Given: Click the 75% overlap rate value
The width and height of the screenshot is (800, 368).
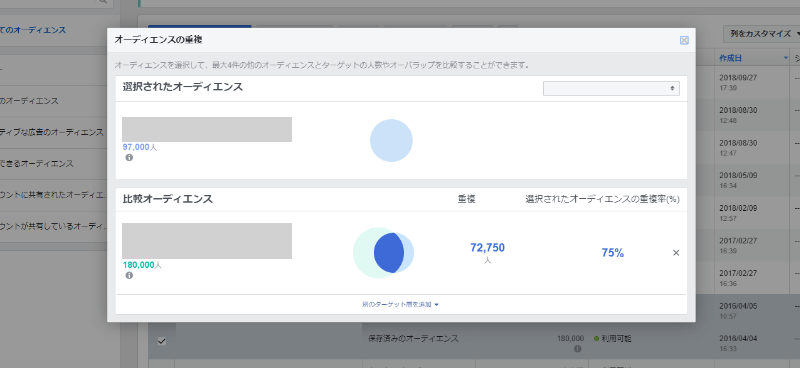Looking at the screenshot, I should coord(613,253).
